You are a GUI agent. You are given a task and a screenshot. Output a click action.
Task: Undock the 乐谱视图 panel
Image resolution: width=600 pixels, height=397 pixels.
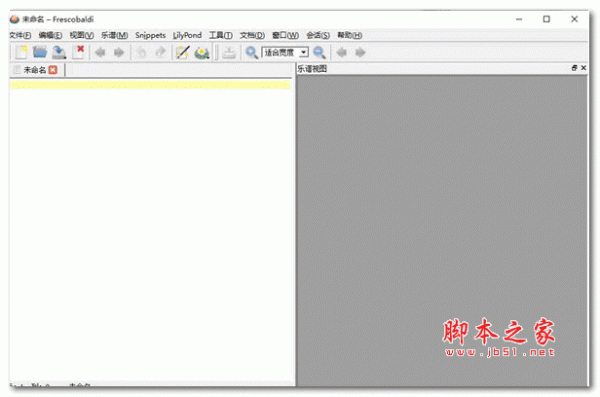click(574, 68)
